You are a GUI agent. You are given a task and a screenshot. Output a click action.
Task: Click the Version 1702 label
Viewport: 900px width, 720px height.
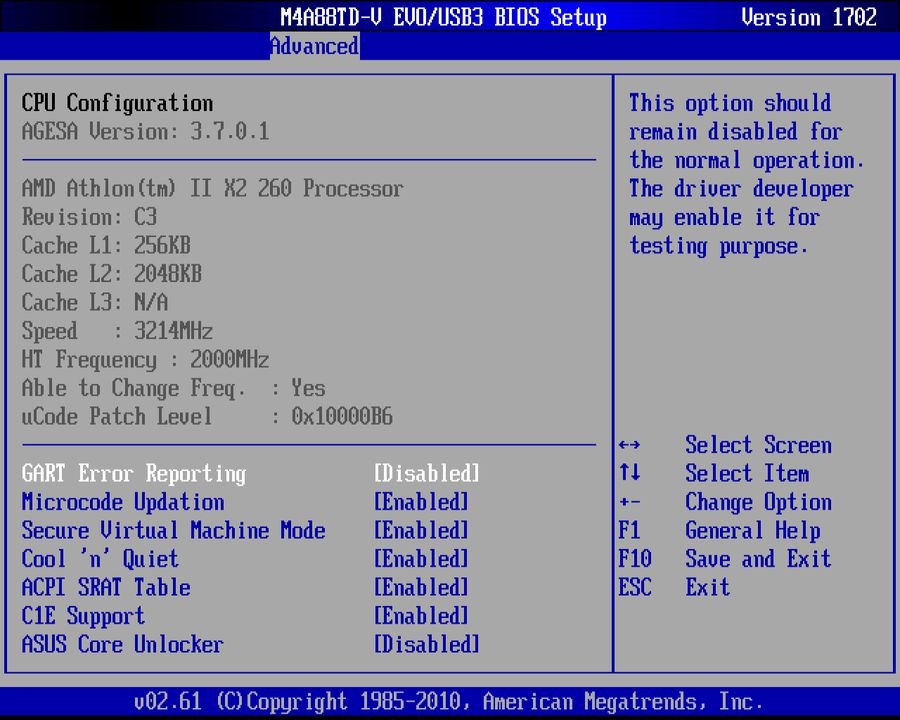coord(808,17)
